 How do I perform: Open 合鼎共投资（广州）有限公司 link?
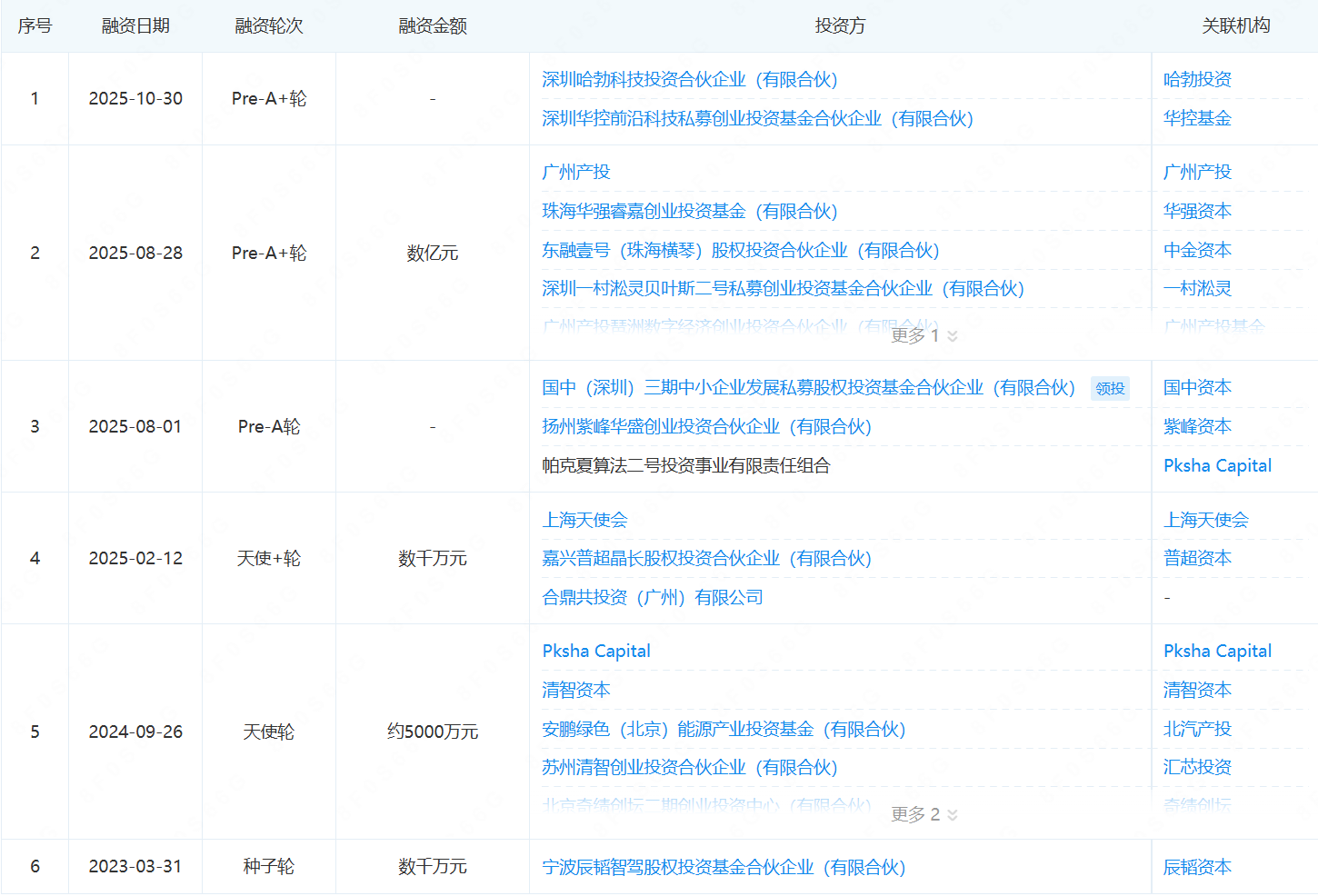652,598
